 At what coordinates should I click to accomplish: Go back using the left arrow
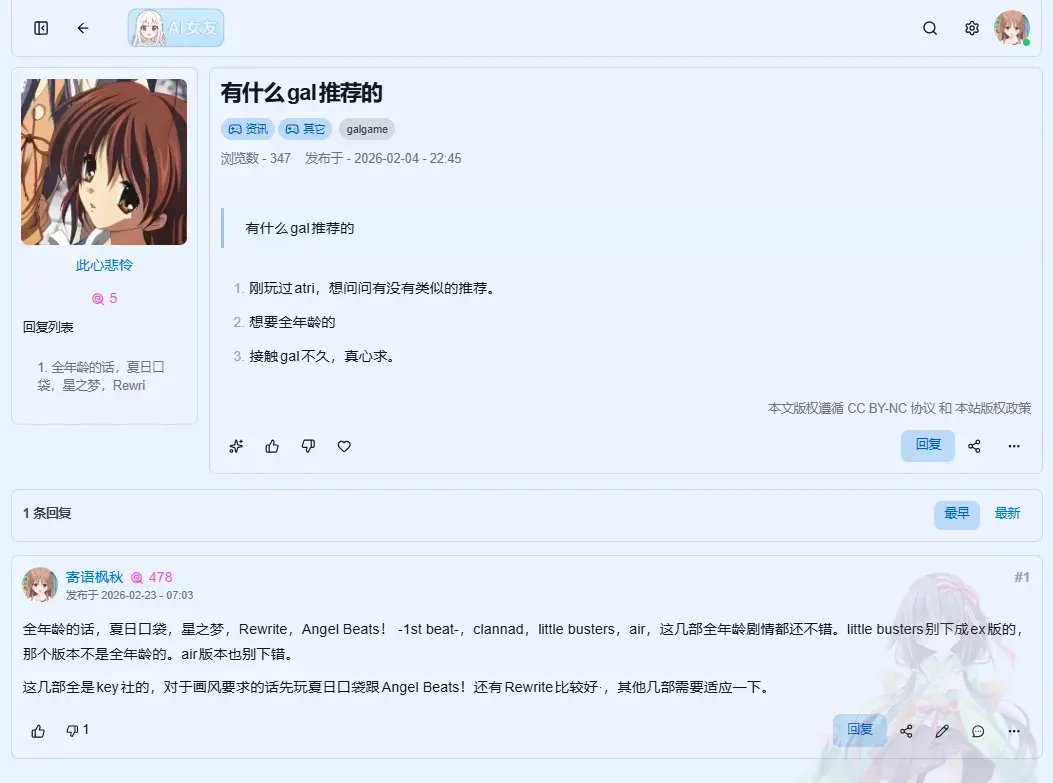click(83, 28)
